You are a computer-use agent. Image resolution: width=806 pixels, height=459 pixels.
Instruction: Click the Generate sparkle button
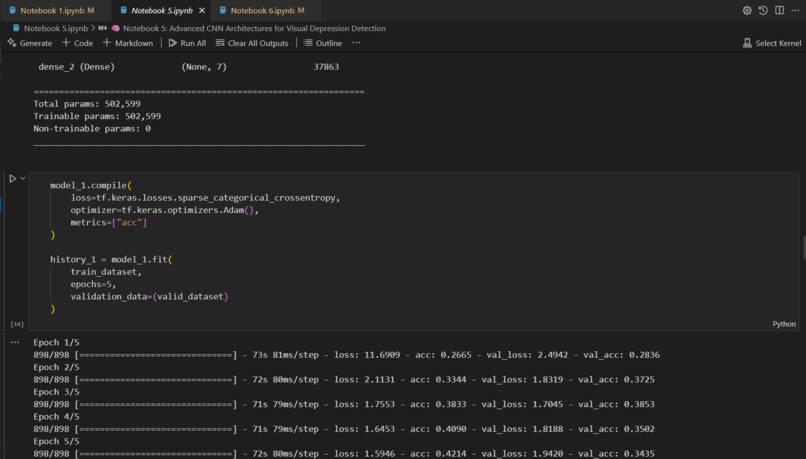click(30, 43)
